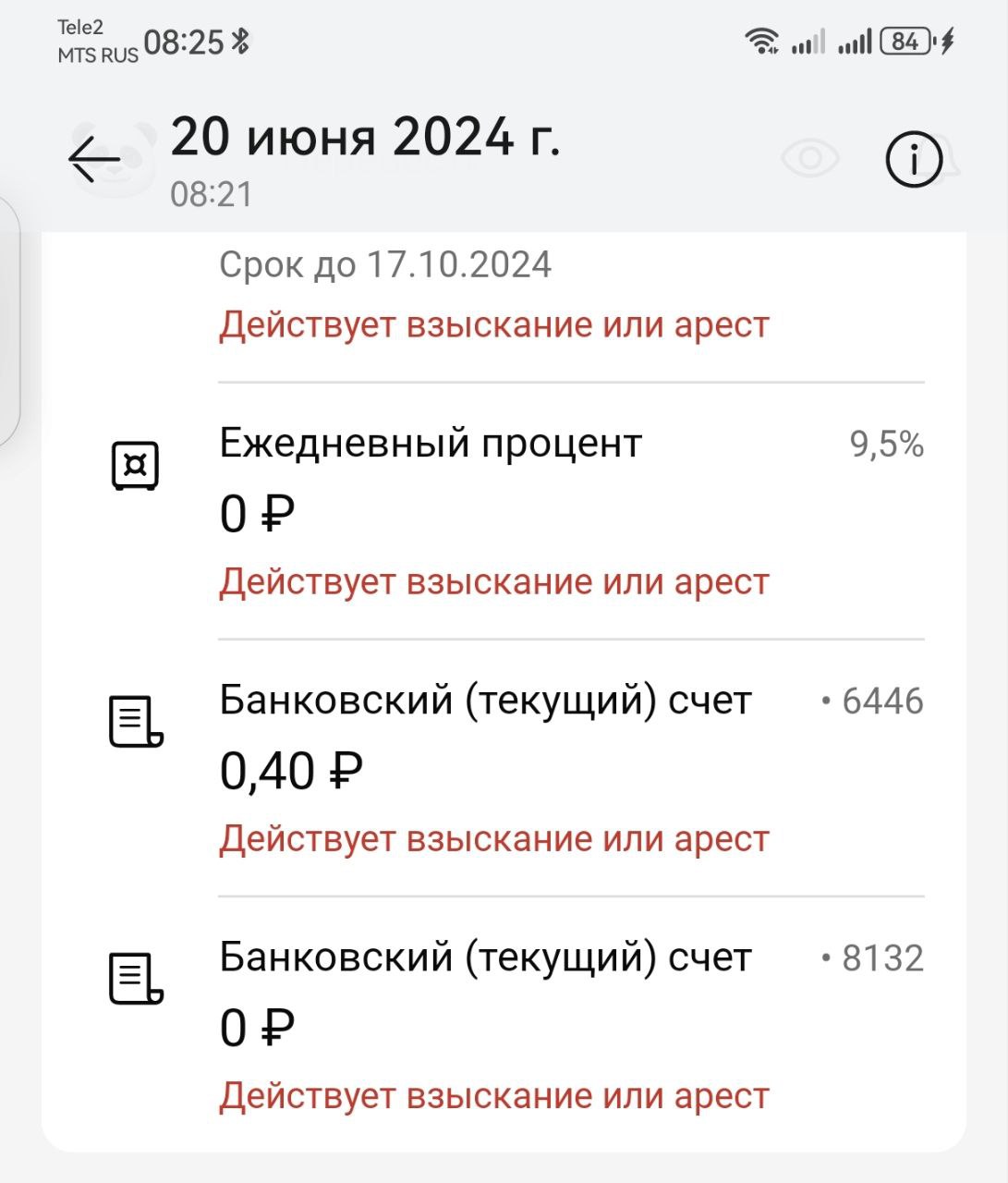Open Банковский счет ending in 8132
Image resolution: width=1008 pixels, height=1183 pixels.
[x=486, y=958]
